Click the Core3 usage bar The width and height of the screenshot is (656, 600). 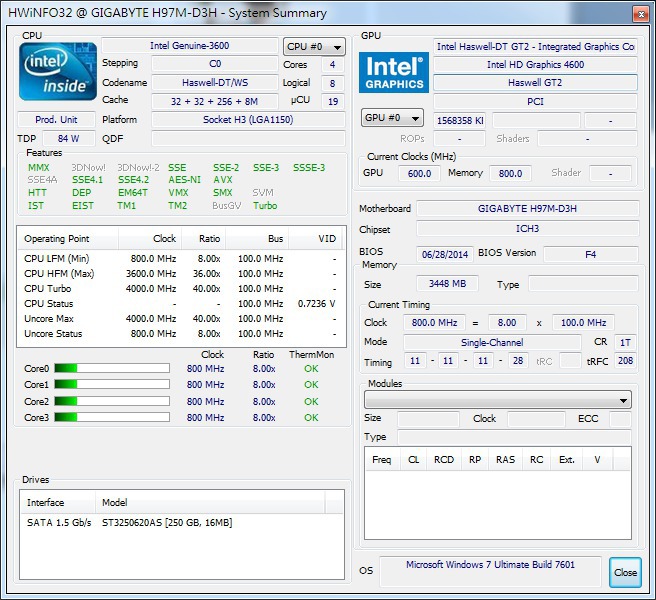[110, 417]
